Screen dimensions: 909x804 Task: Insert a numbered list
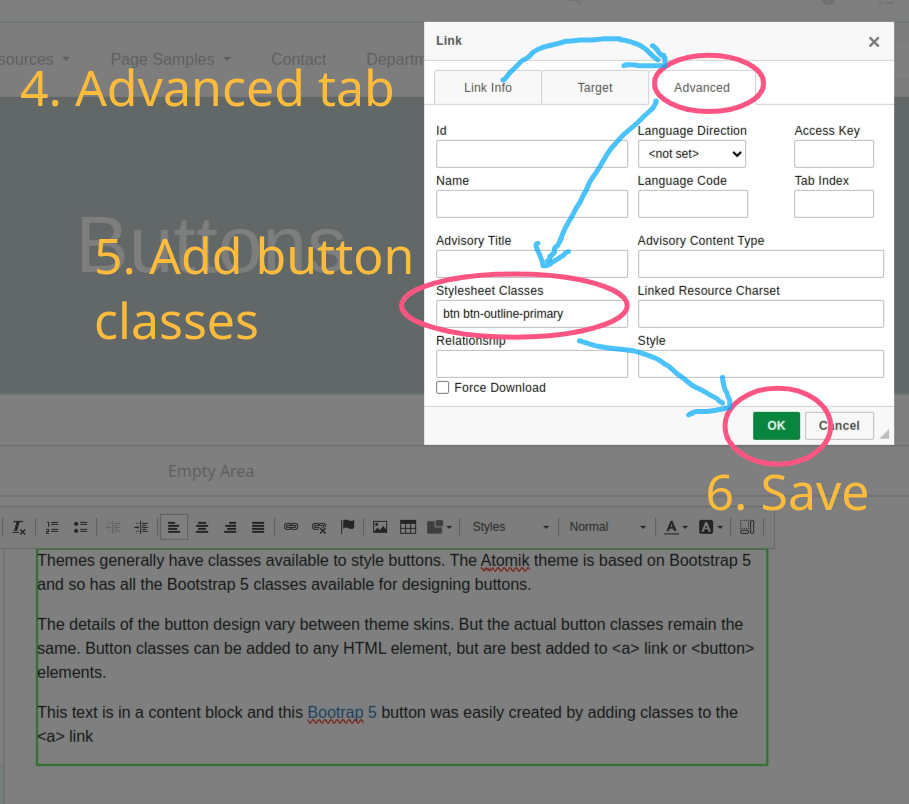pyautogui.click(x=52, y=527)
